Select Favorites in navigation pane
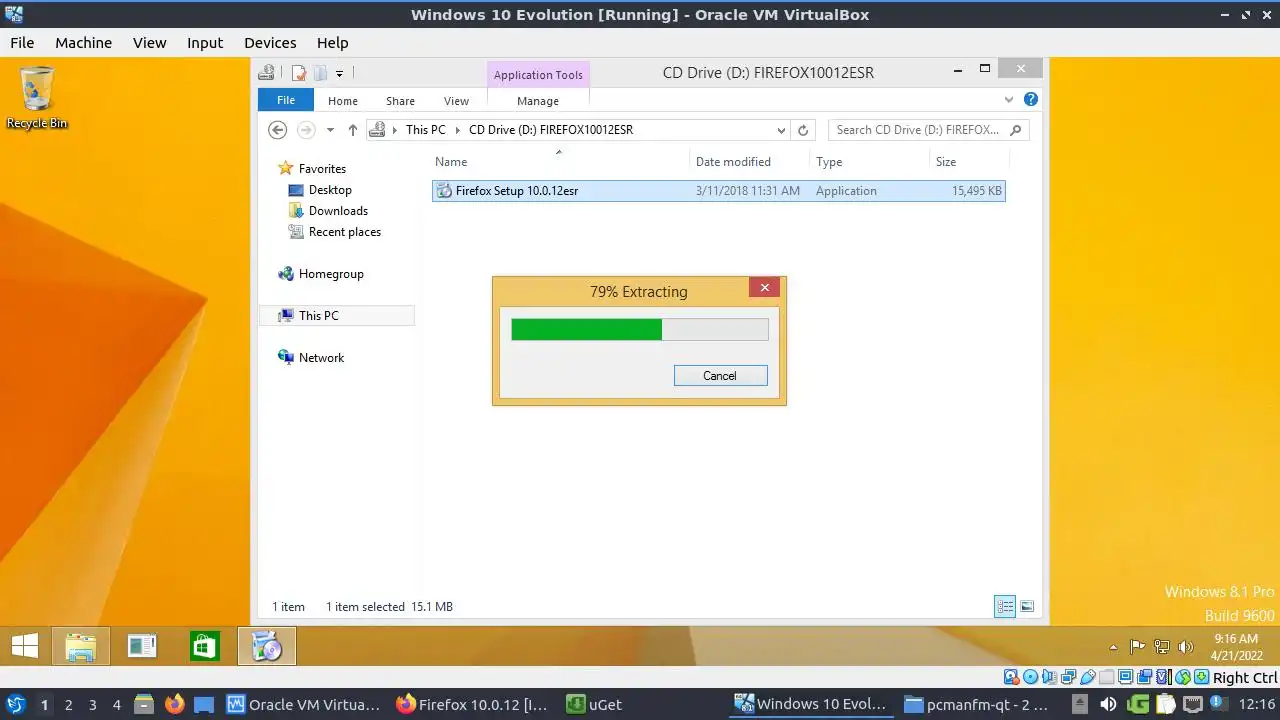The image size is (1280, 720). point(312,169)
